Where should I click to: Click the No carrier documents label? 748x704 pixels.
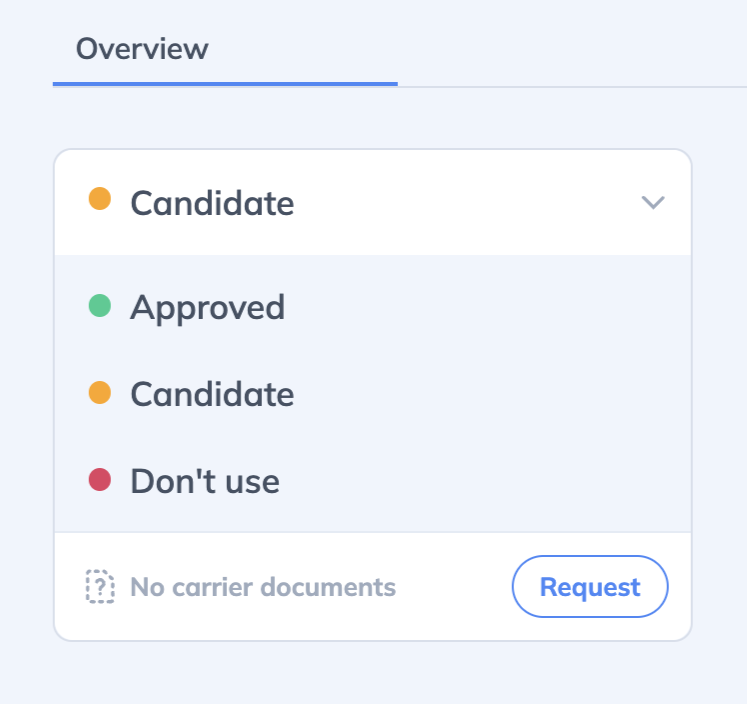tap(263, 587)
